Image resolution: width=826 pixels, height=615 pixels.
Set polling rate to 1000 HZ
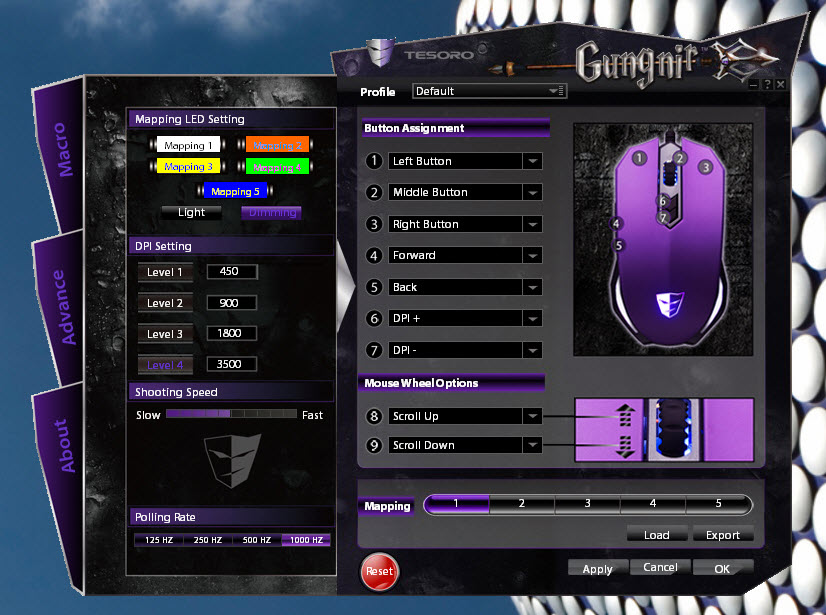click(x=306, y=540)
